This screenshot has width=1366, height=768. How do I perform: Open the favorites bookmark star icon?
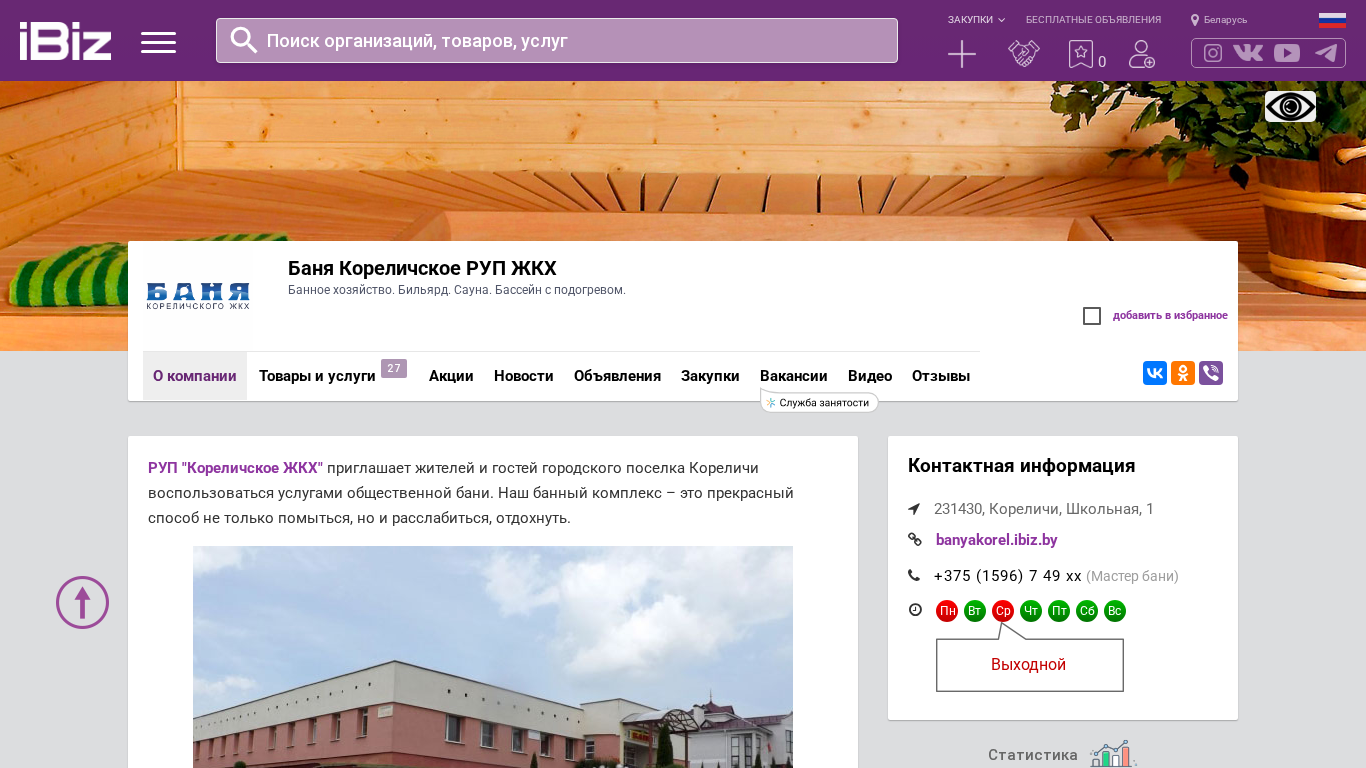coord(1081,54)
